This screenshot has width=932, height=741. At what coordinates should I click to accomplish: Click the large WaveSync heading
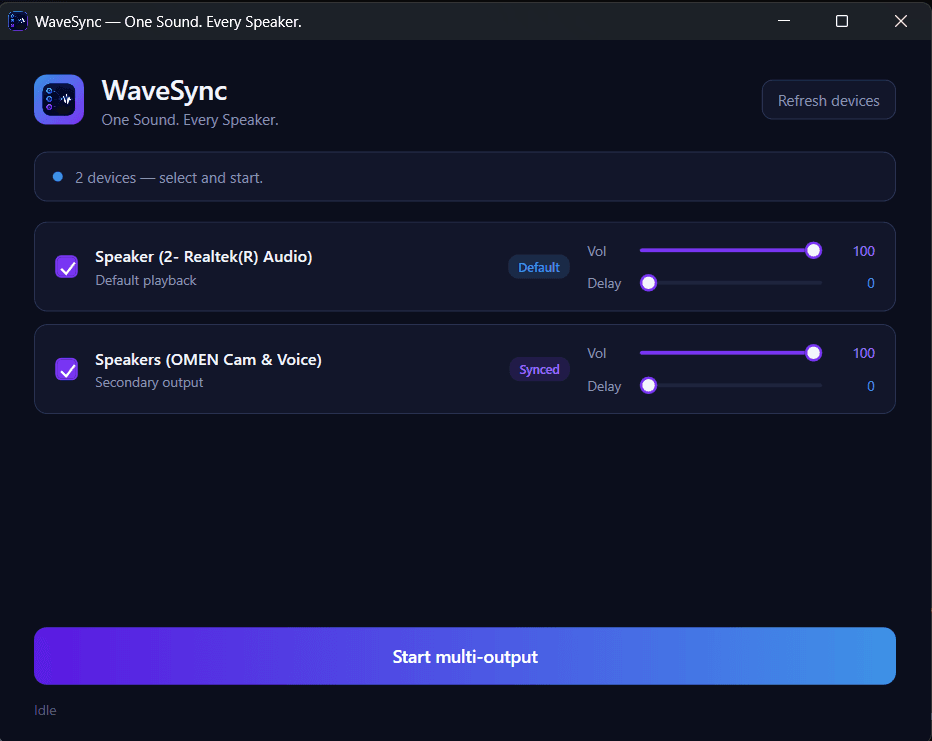165,91
